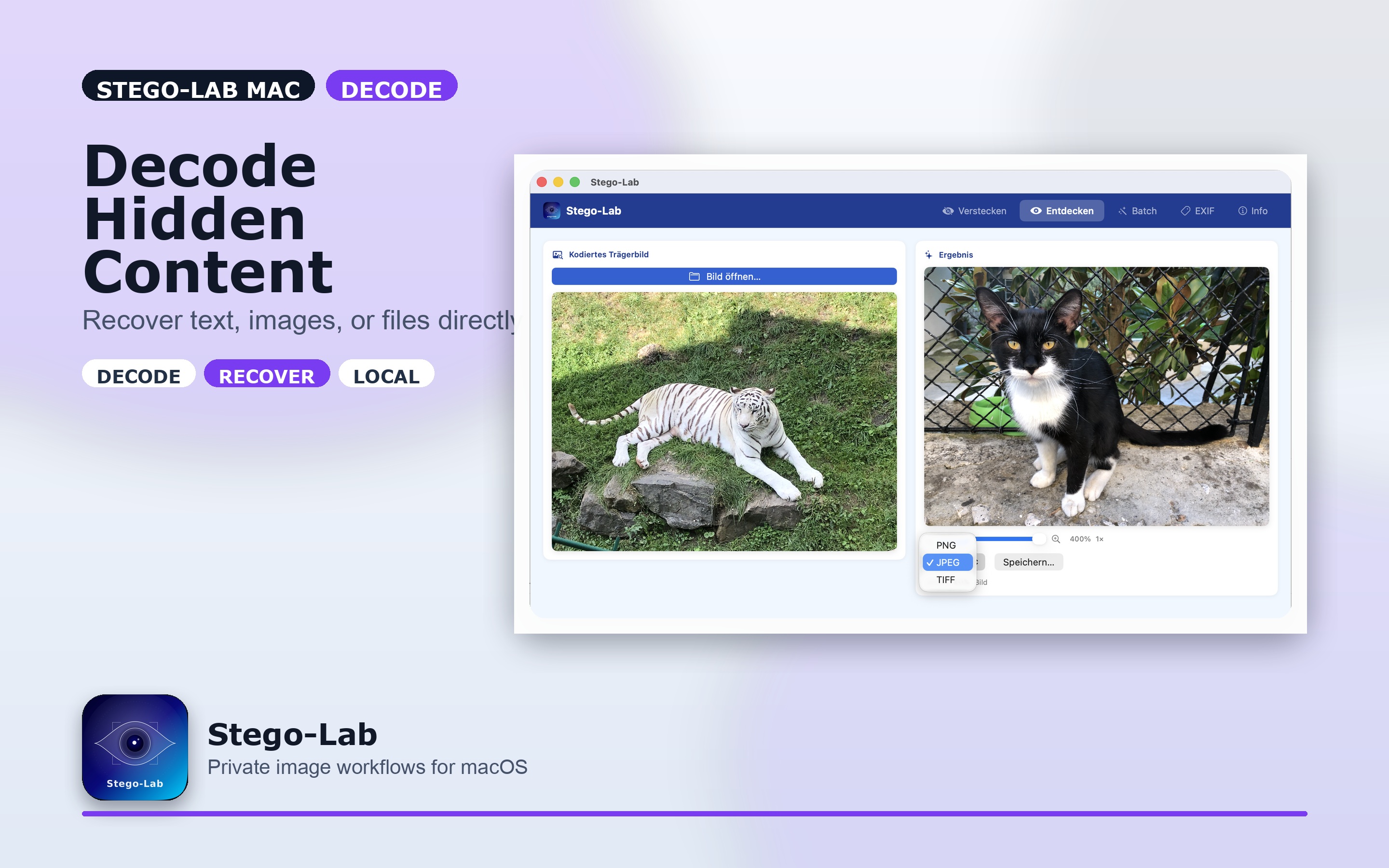Viewport: 1389px width, 868px height.
Task: Click the Stego-Lab window title text
Action: (614, 182)
